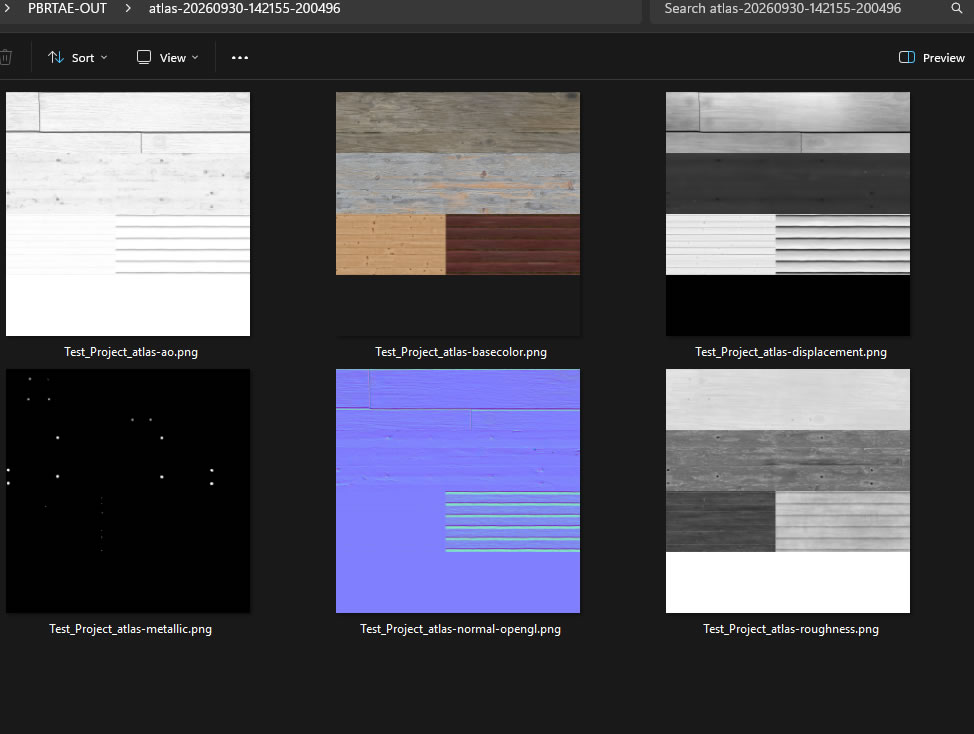
Task: Open the View options dropdown
Action: click(168, 58)
